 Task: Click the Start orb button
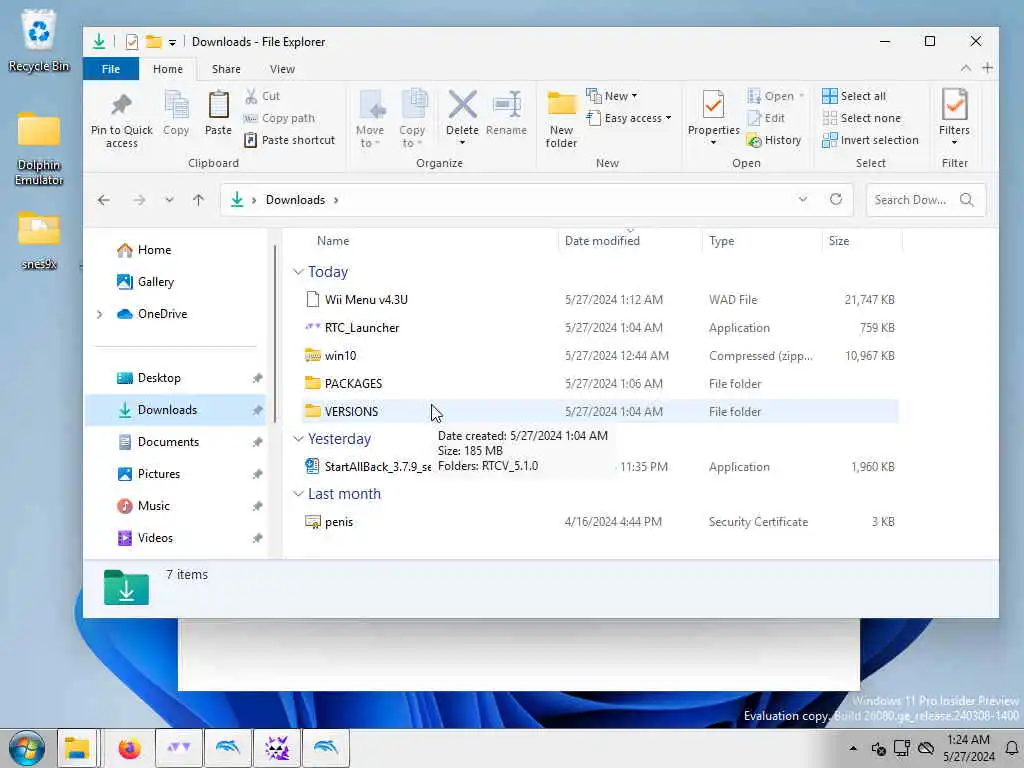[27, 748]
